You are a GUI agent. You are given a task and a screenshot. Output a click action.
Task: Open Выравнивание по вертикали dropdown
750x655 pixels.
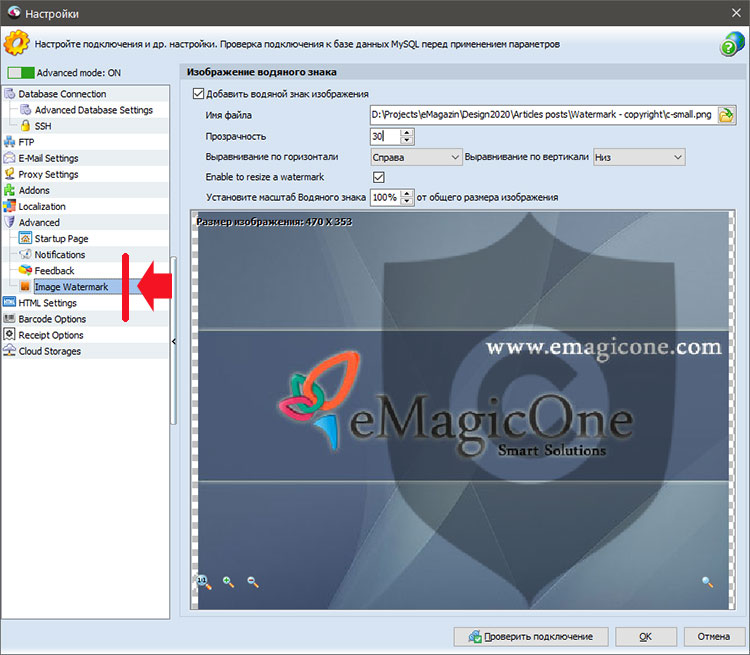click(x=639, y=157)
